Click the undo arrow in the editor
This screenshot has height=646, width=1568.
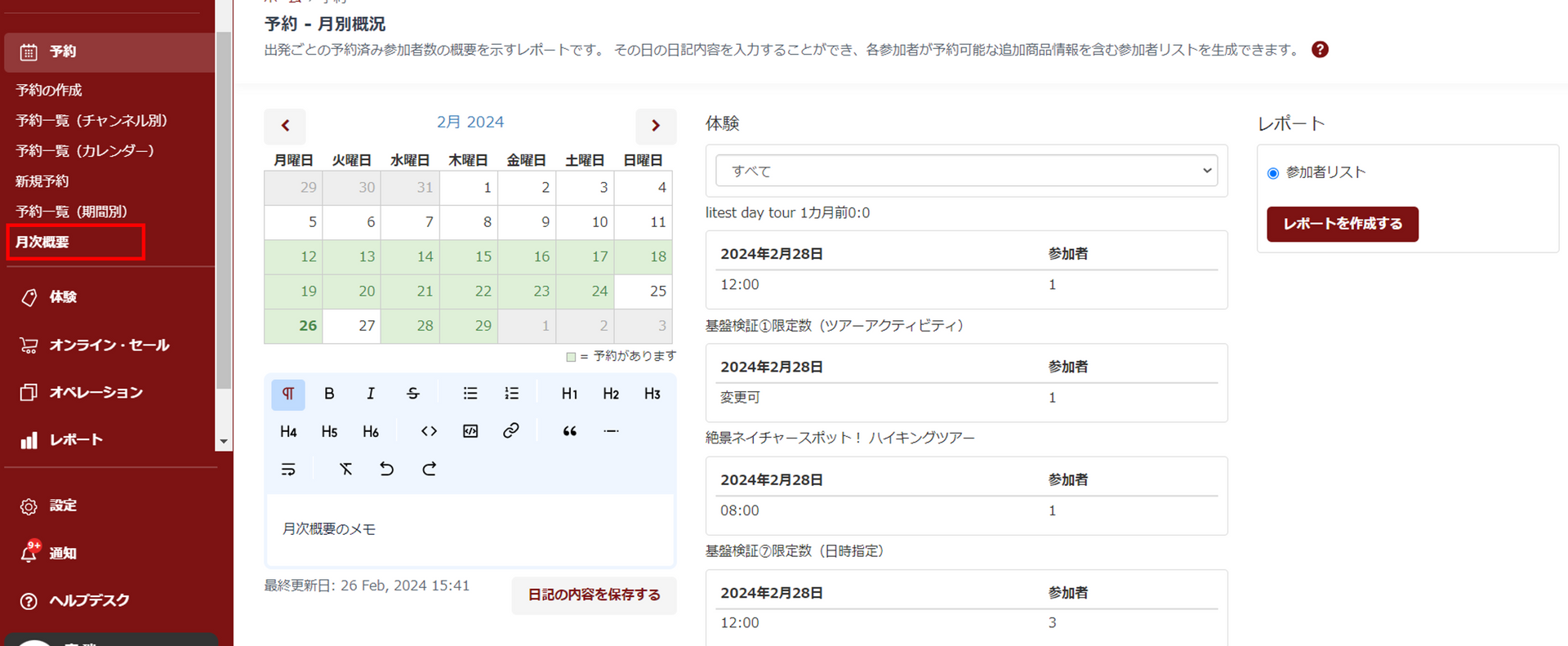tap(387, 469)
